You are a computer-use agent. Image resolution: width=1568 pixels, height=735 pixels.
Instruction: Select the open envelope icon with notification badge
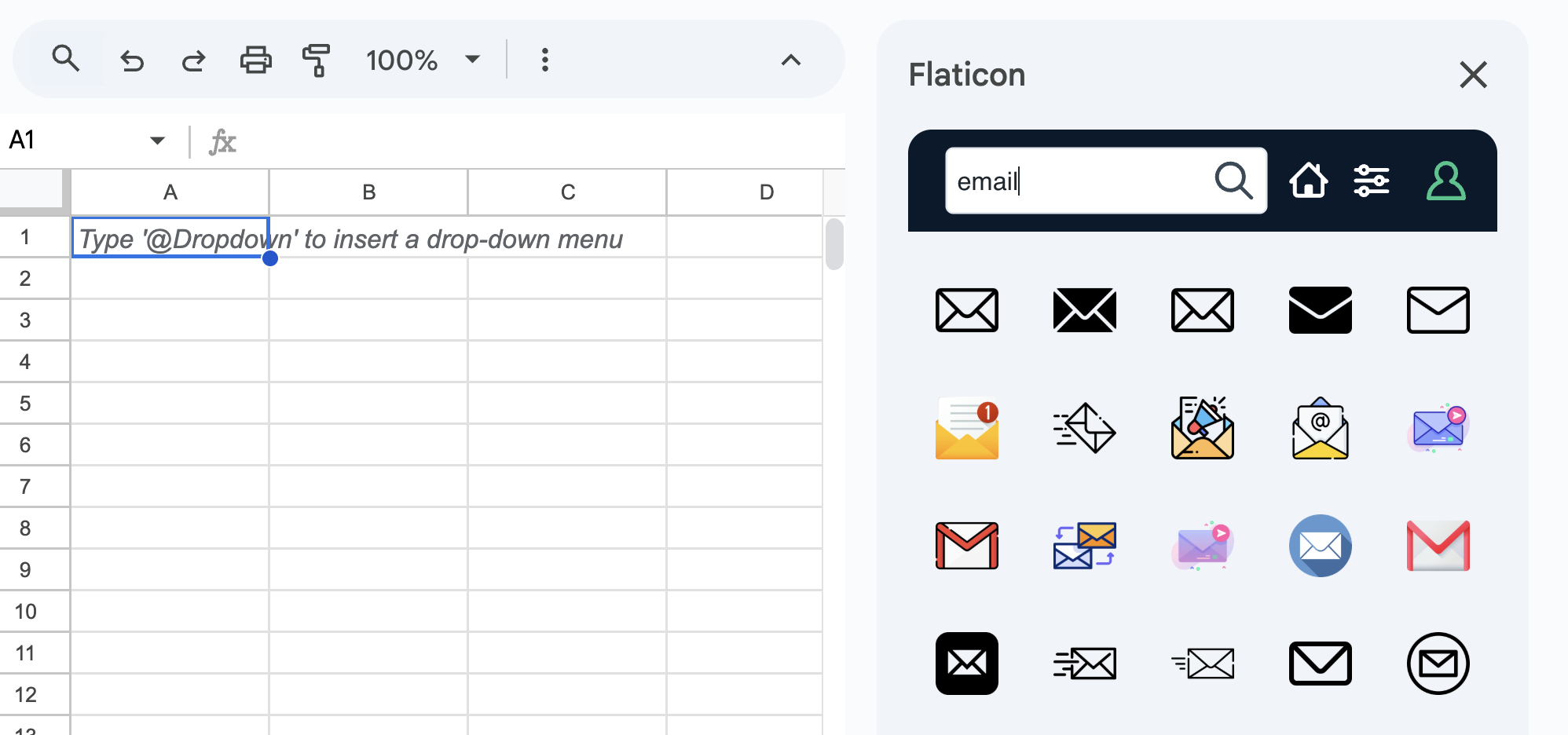(x=966, y=428)
